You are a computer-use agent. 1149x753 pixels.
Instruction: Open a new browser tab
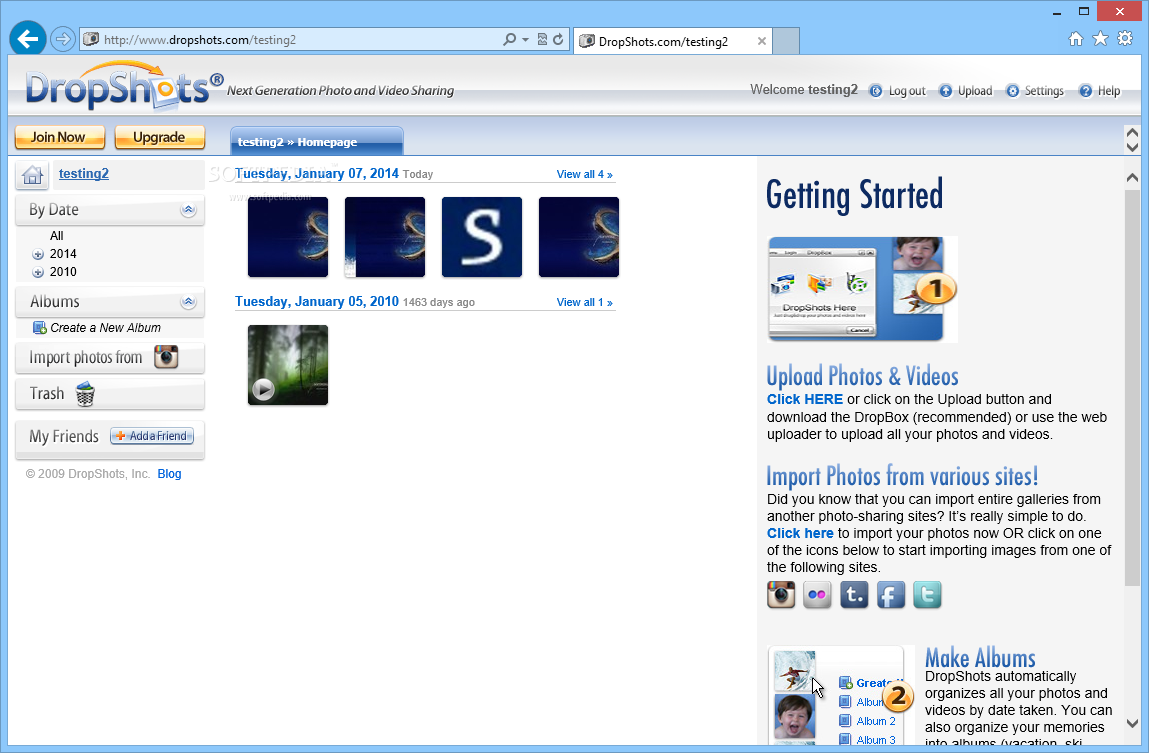tap(786, 41)
